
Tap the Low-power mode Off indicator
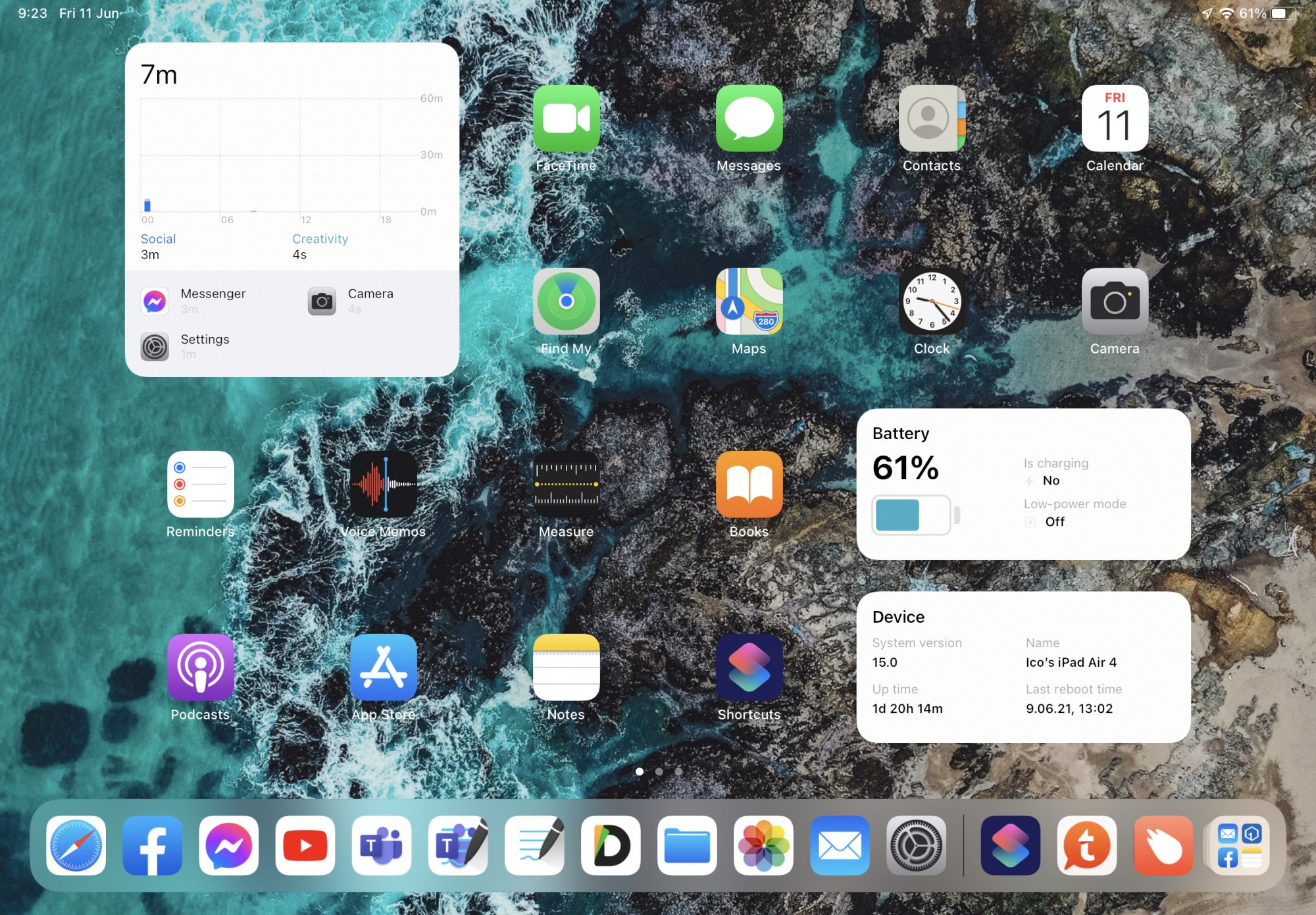(1053, 521)
